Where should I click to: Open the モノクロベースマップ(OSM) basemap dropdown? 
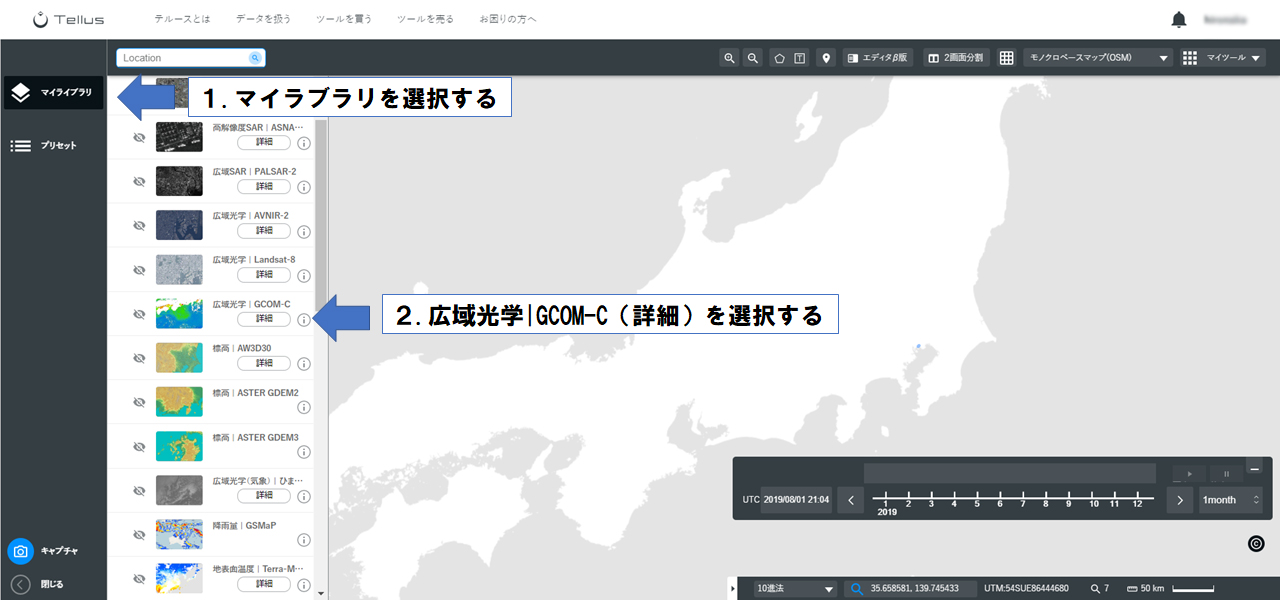1098,58
